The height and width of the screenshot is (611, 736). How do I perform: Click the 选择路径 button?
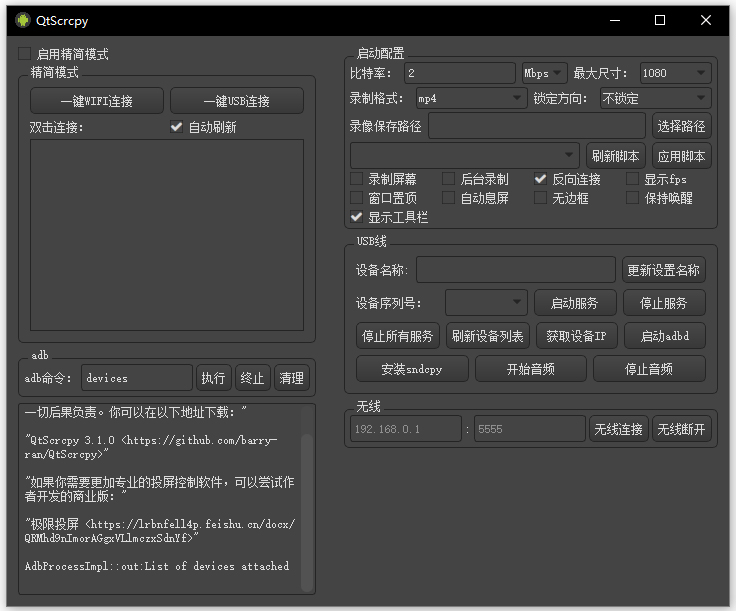tap(682, 126)
